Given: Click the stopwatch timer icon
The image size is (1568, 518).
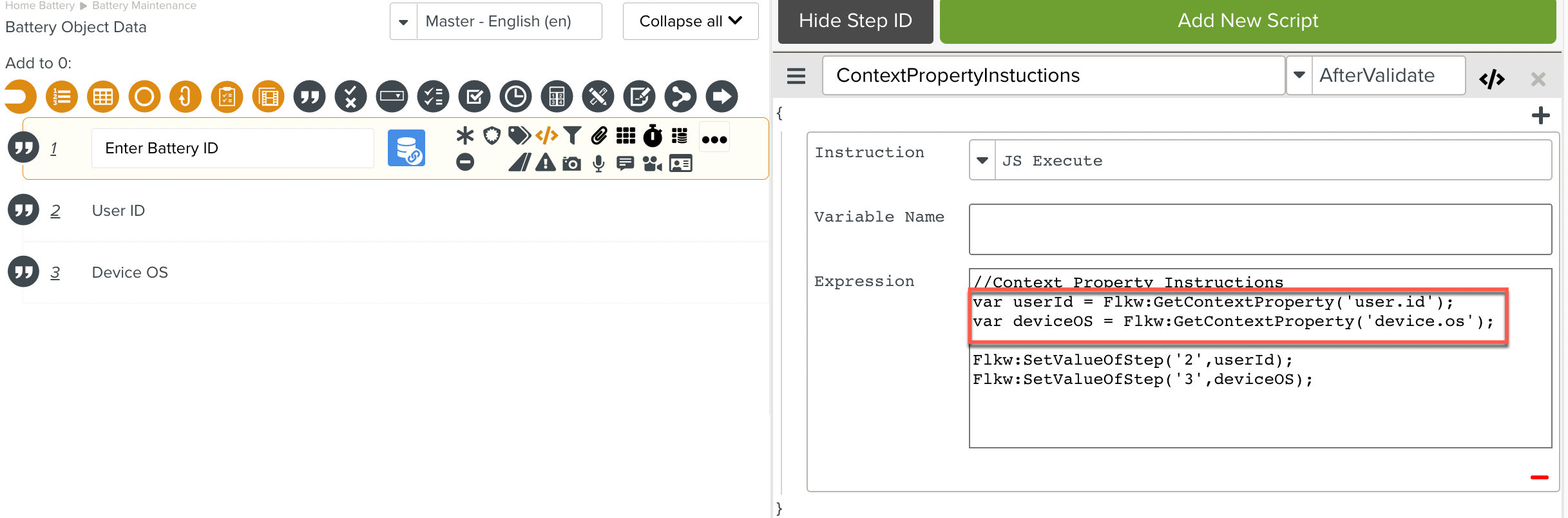Looking at the screenshot, I should pyautogui.click(x=653, y=135).
